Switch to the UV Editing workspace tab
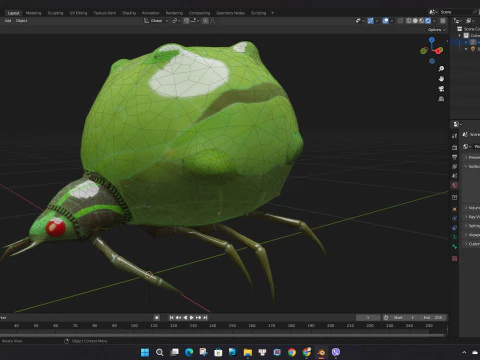This screenshot has height=360, width=480. 78,13
